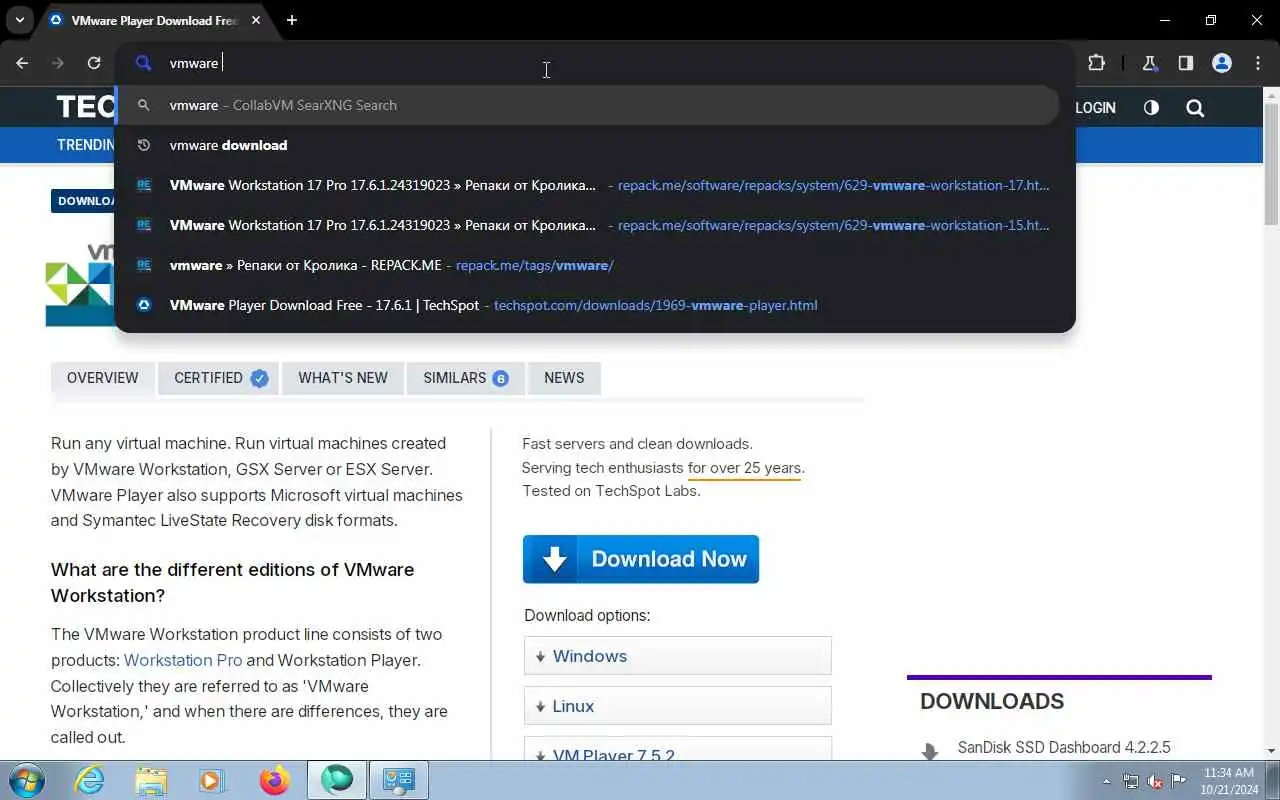1280x800 pixels.
Task: Follow the 'for over 25 years' link
Action: coord(745,468)
